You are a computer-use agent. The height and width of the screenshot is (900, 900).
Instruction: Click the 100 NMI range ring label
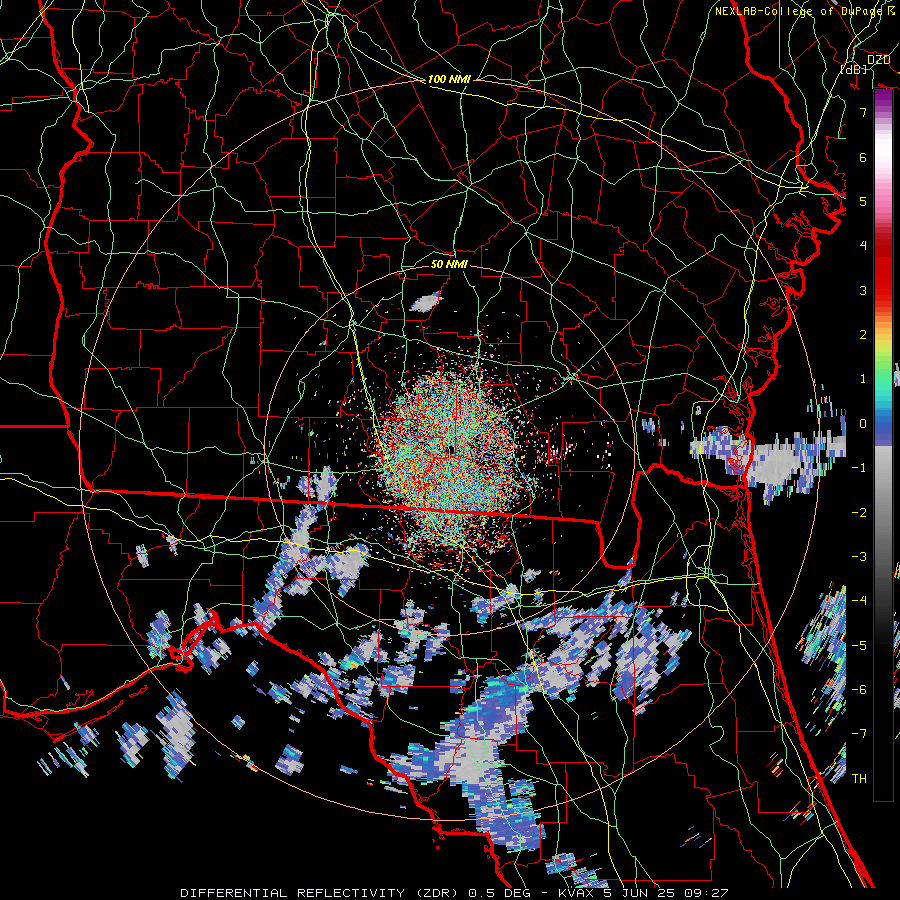(x=449, y=79)
